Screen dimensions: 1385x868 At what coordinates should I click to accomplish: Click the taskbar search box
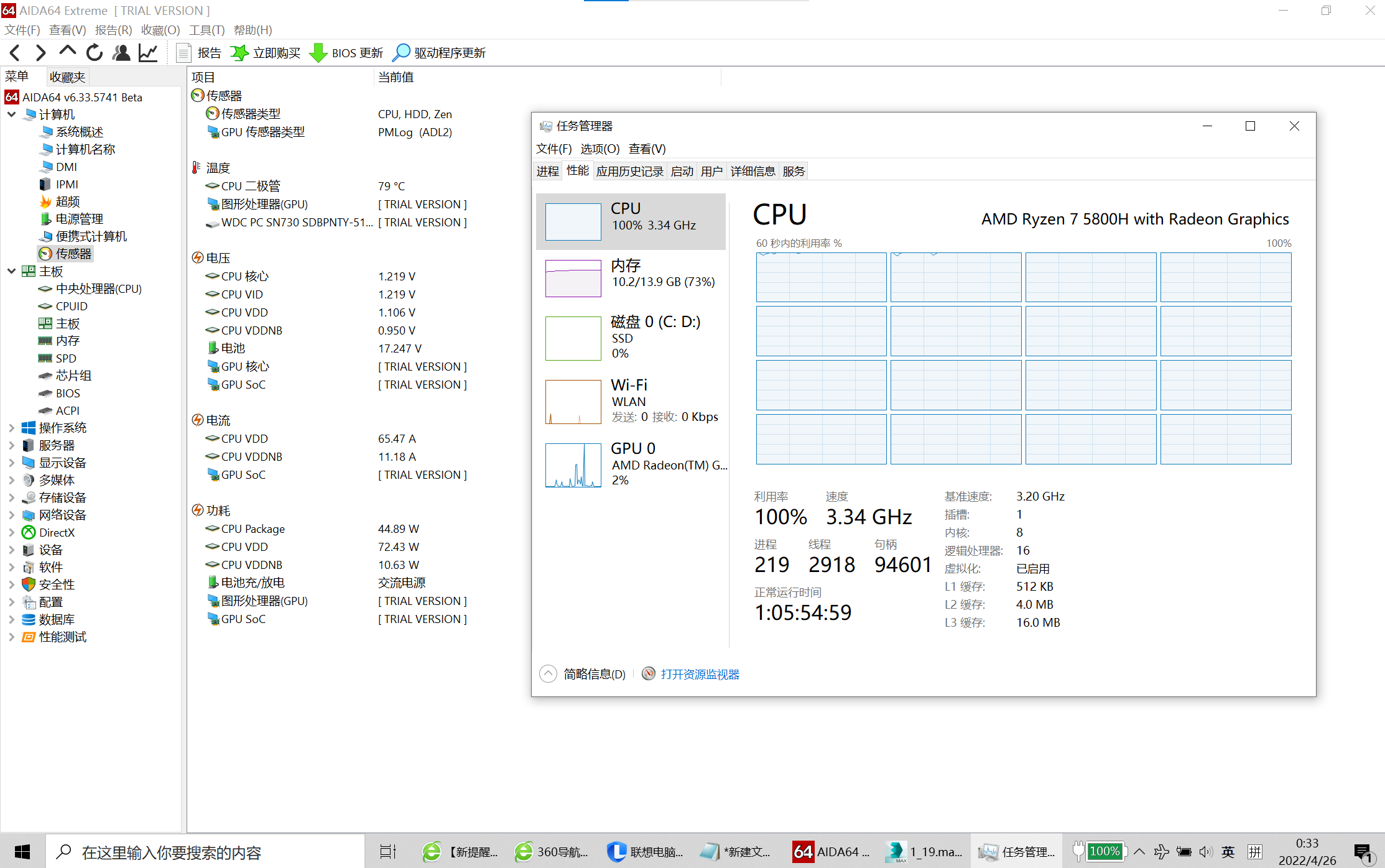pos(205,851)
